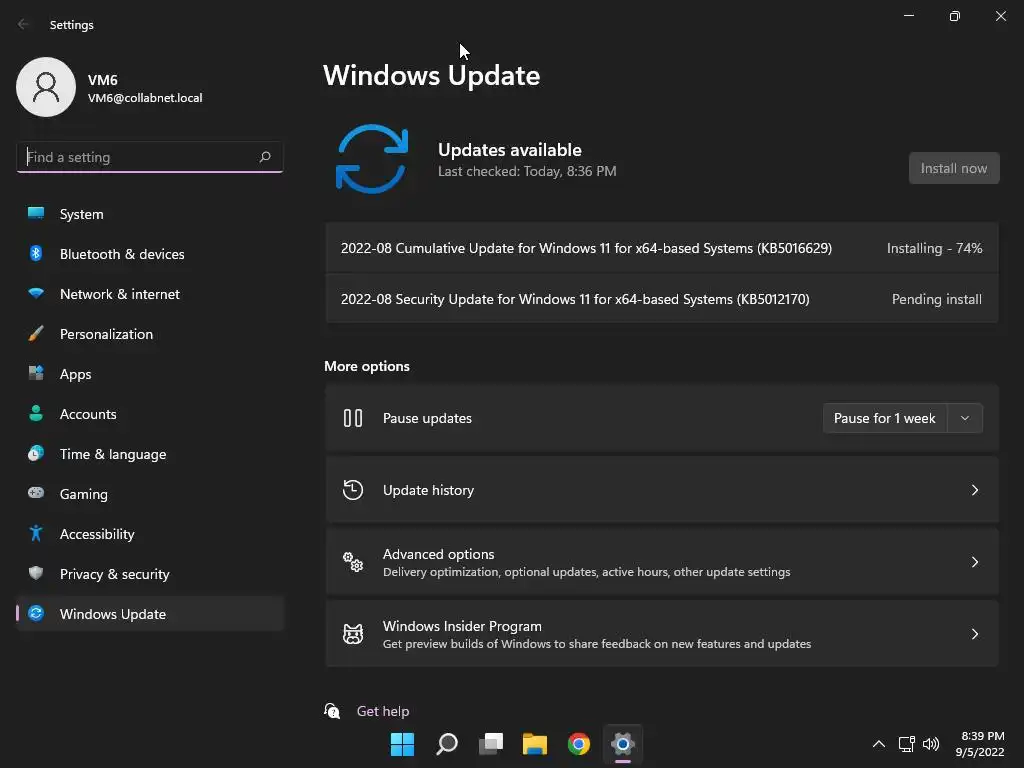Launch File Explorer from taskbar

tap(535, 744)
